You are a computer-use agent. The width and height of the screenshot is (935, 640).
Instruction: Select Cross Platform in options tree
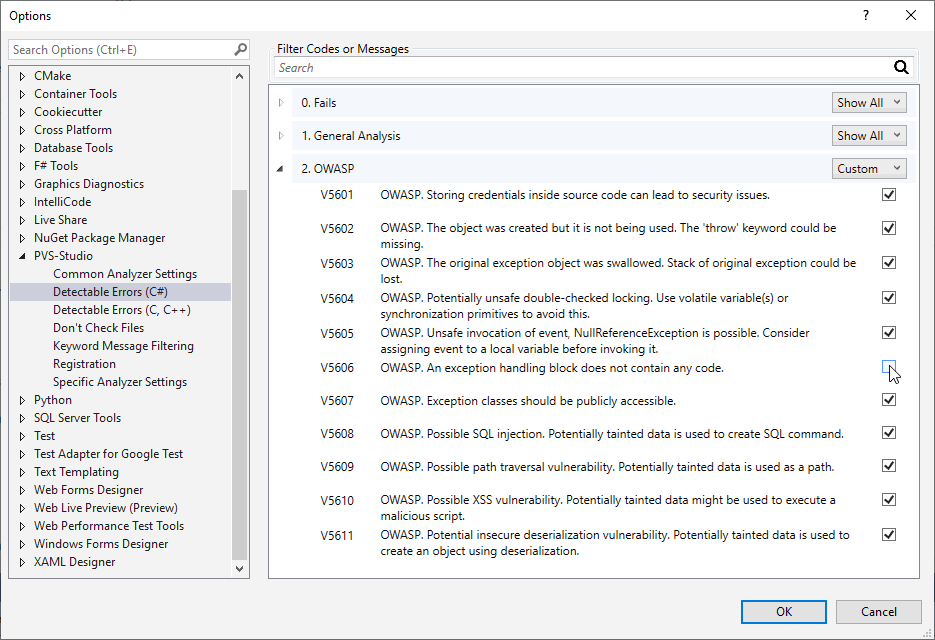click(73, 129)
